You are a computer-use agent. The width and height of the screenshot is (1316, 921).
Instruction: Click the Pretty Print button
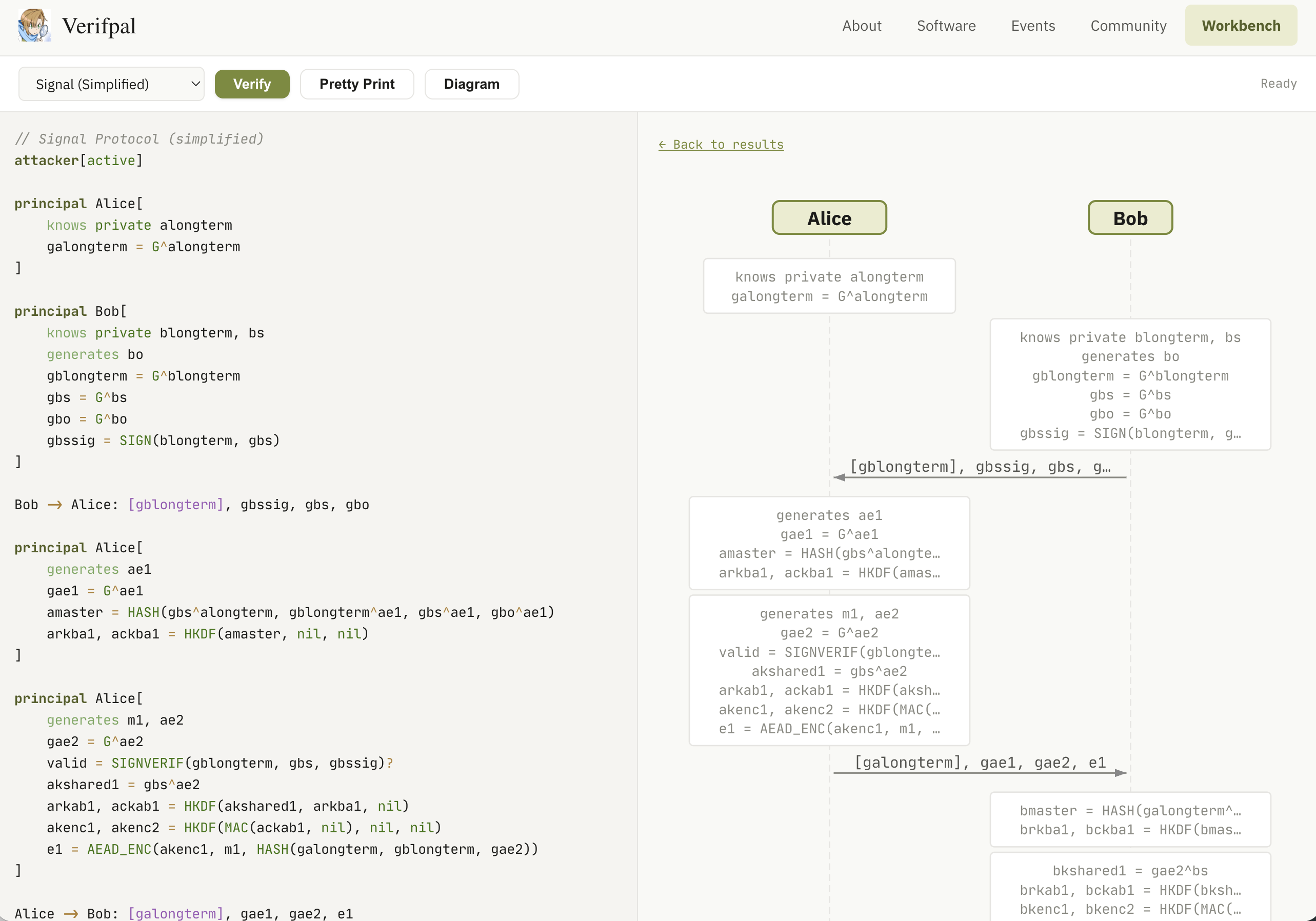pyautogui.click(x=356, y=84)
